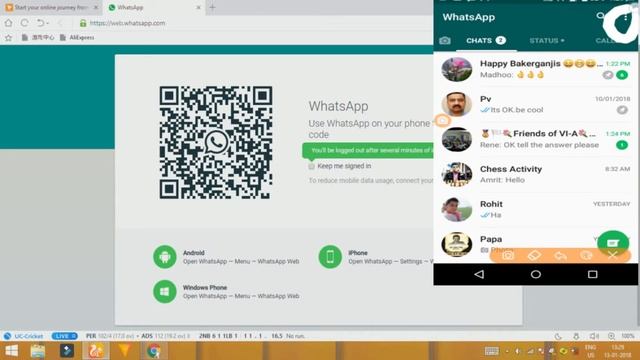Tap the Android recent apps square button
Viewport: 640px width, 360px height.
pos(593,274)
